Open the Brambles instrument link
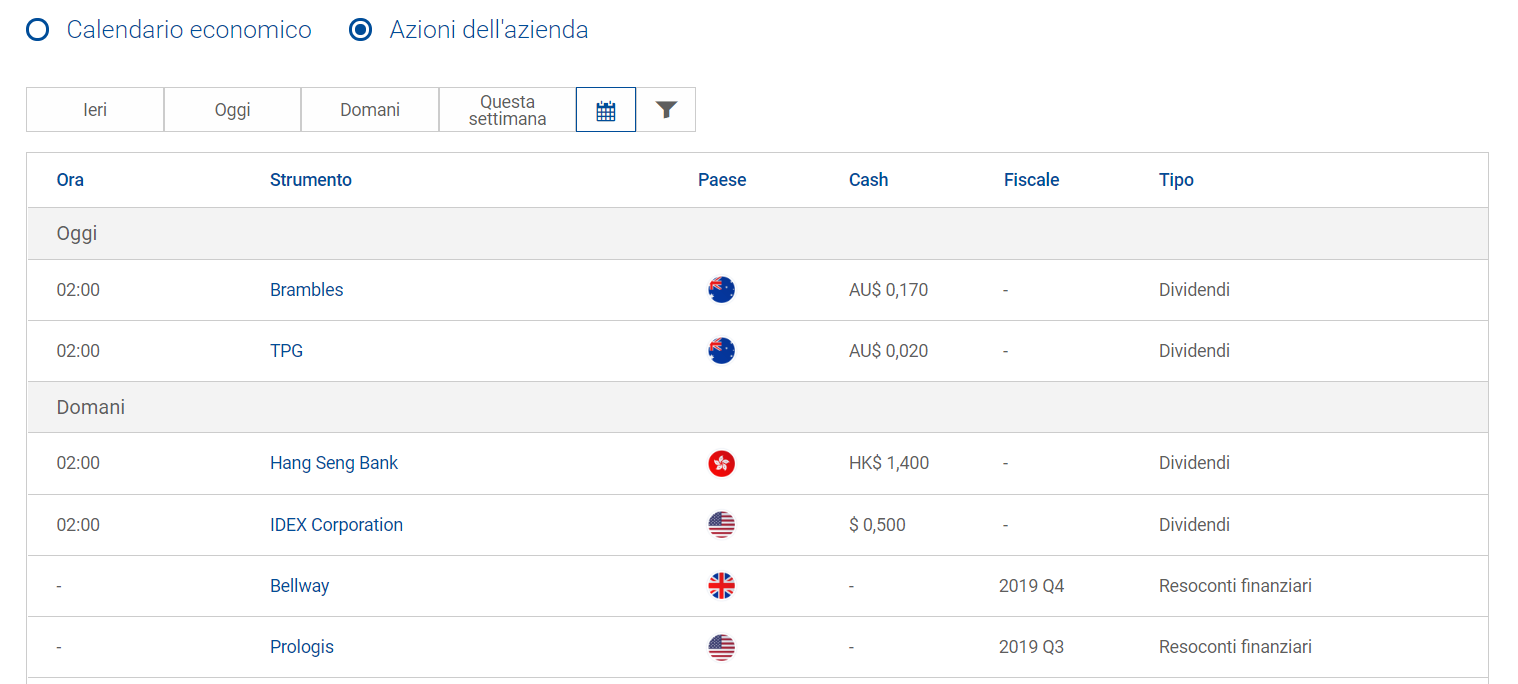Image resolution: width=1518 pixels, height=684 pixels. pos(307,290)
